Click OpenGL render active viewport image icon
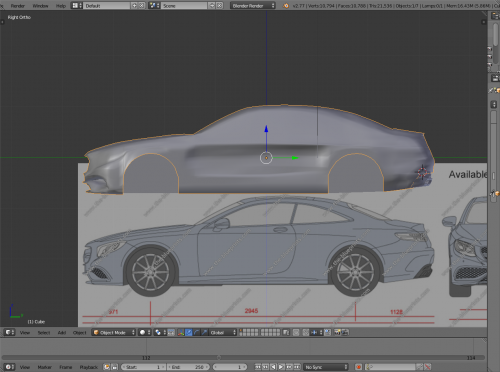Image resolution: width=500 pixels, height=372 pixels. [x=337, y=332]
